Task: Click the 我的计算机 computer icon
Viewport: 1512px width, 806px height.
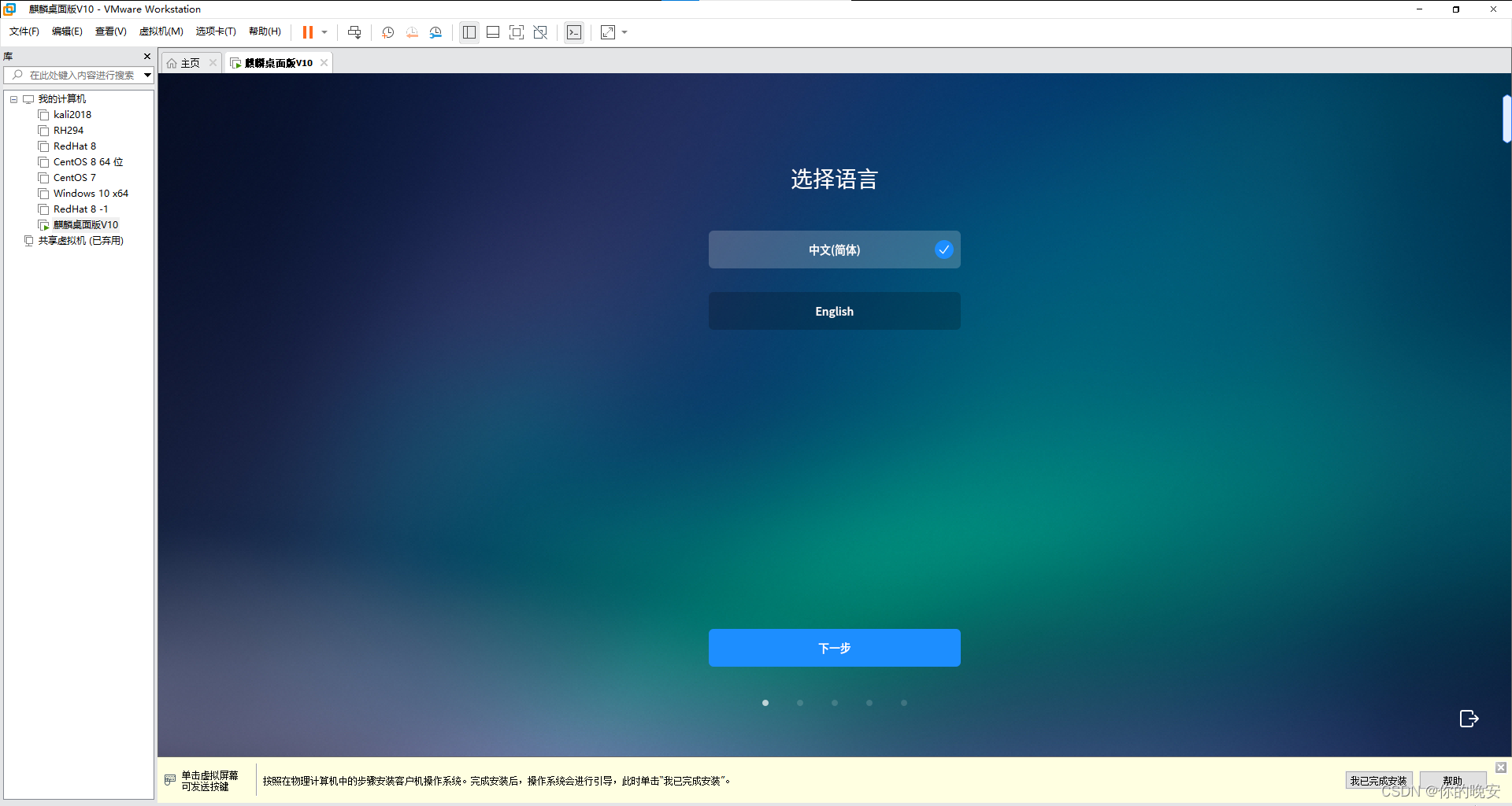Action: [x=28, y=99]
